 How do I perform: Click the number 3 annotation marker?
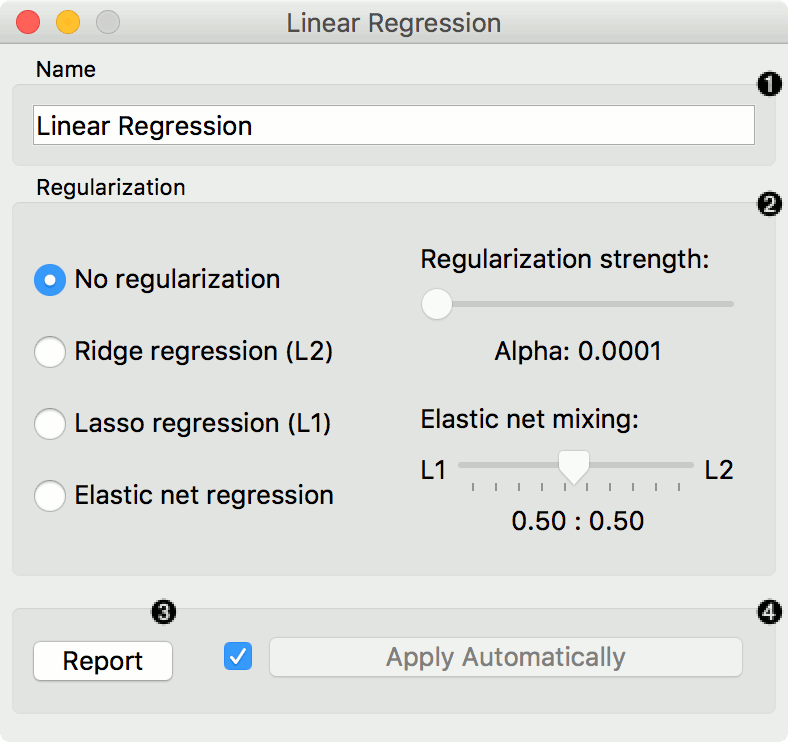click(162, 611)
